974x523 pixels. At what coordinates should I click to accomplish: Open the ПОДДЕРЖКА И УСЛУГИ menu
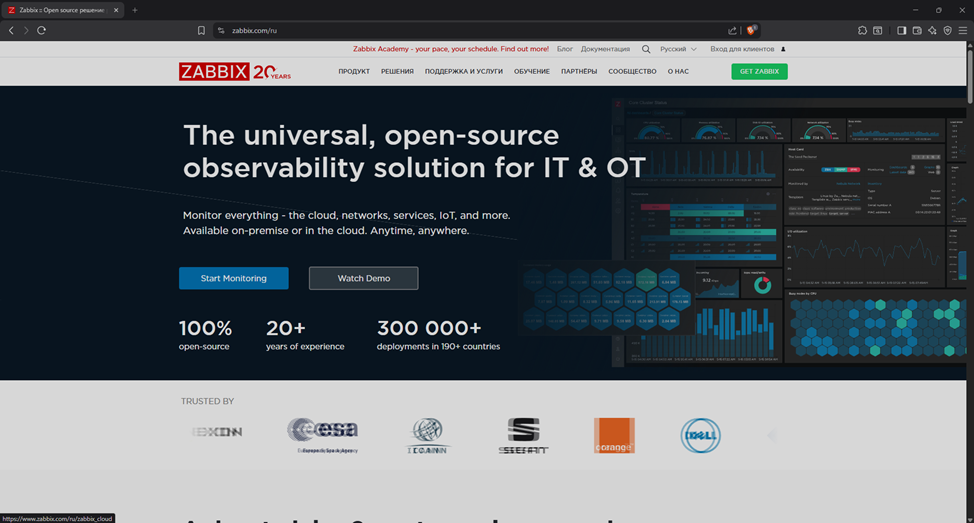464,71
